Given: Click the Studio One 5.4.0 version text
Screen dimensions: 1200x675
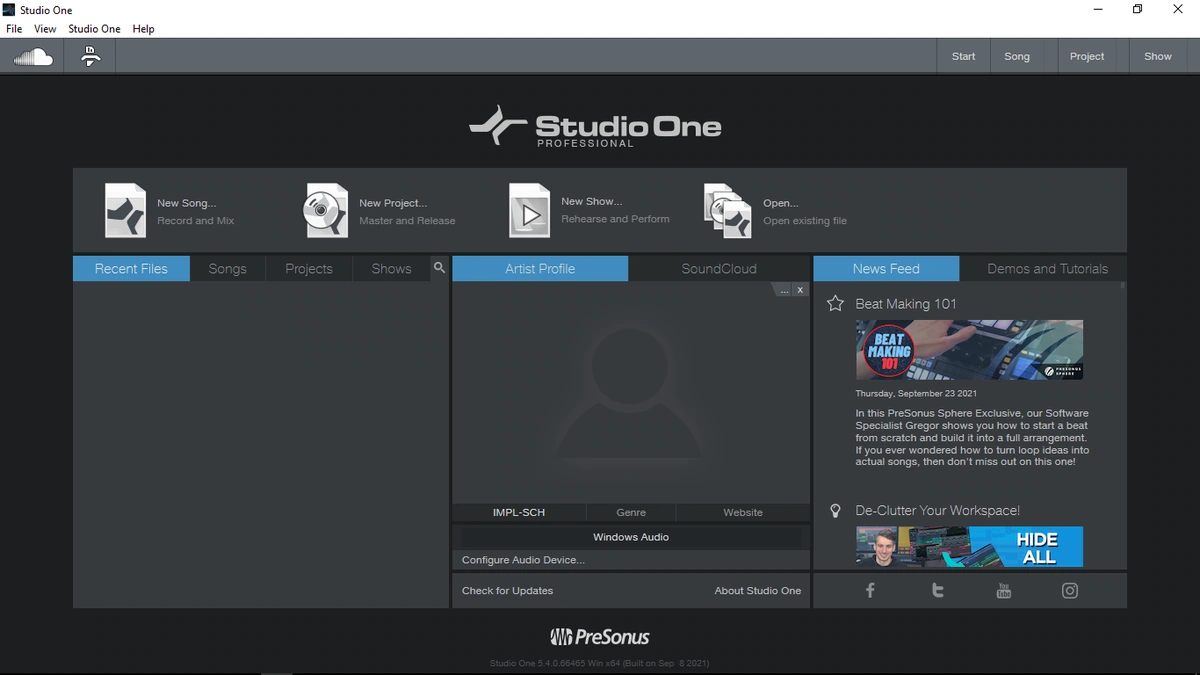Looking at the screenshot, I should [x=600, y=663].
